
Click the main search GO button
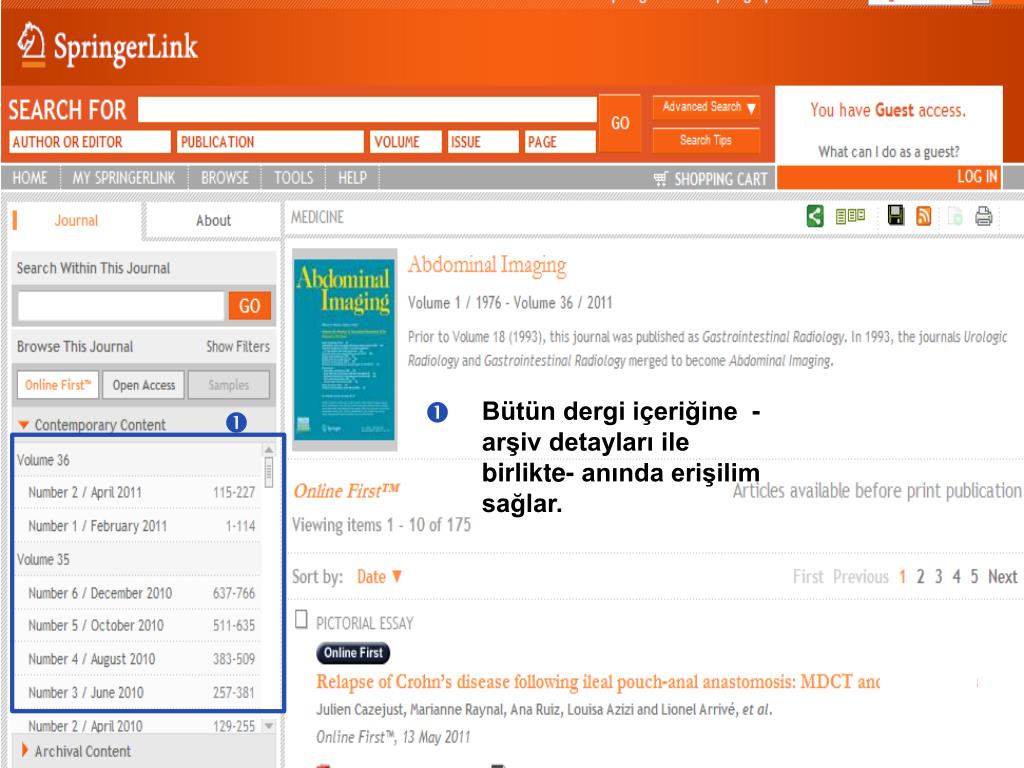click(x=620, y=123)
